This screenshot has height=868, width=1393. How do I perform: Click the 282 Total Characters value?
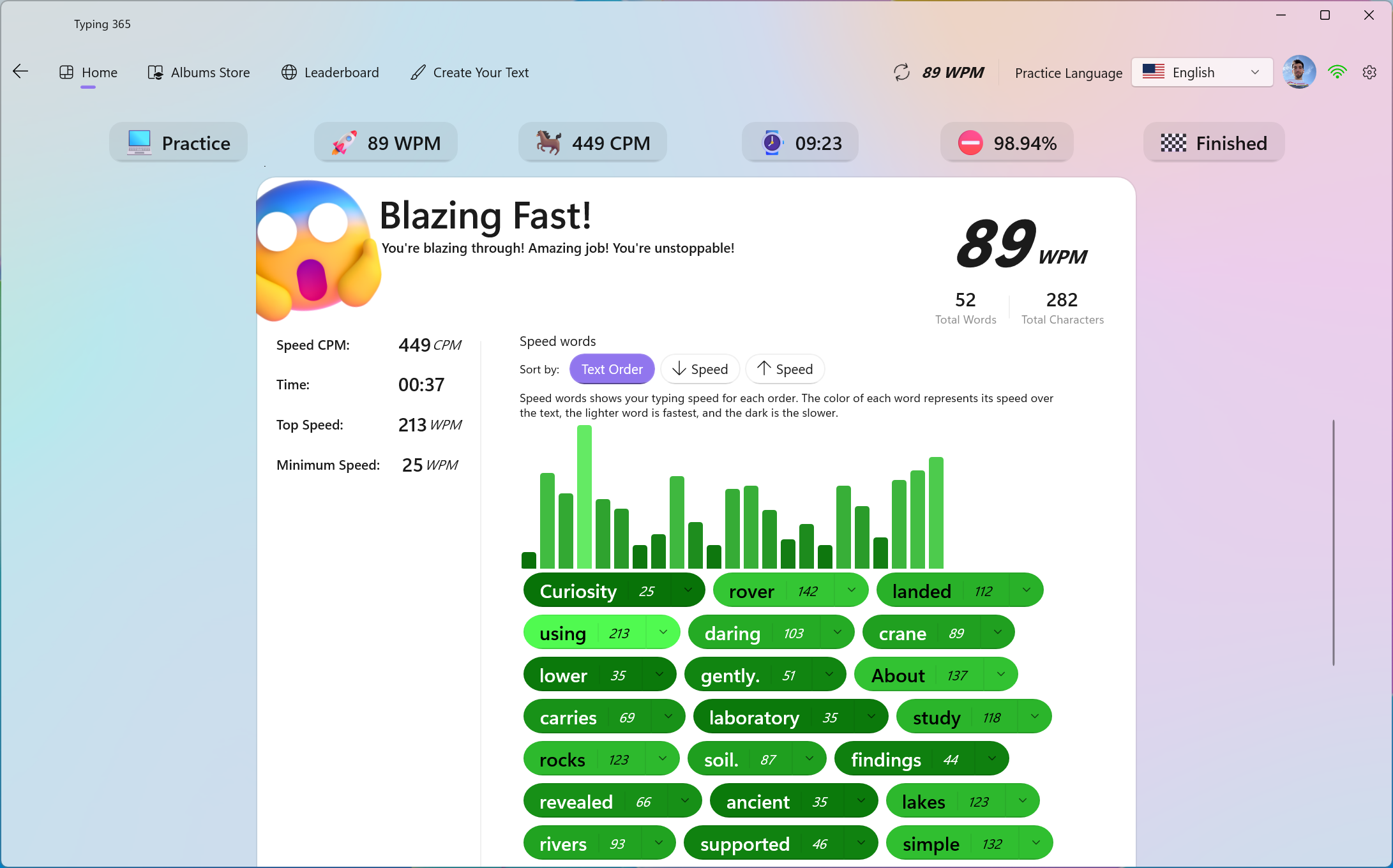coord(1062,299)
